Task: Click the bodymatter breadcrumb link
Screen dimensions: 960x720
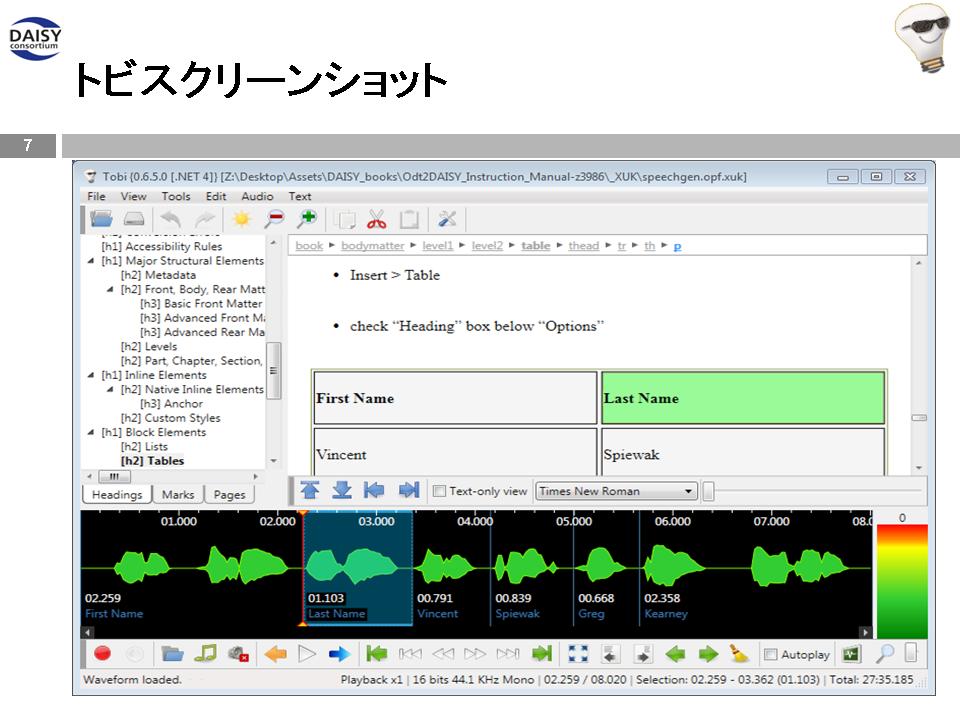Action: [372, 246]
